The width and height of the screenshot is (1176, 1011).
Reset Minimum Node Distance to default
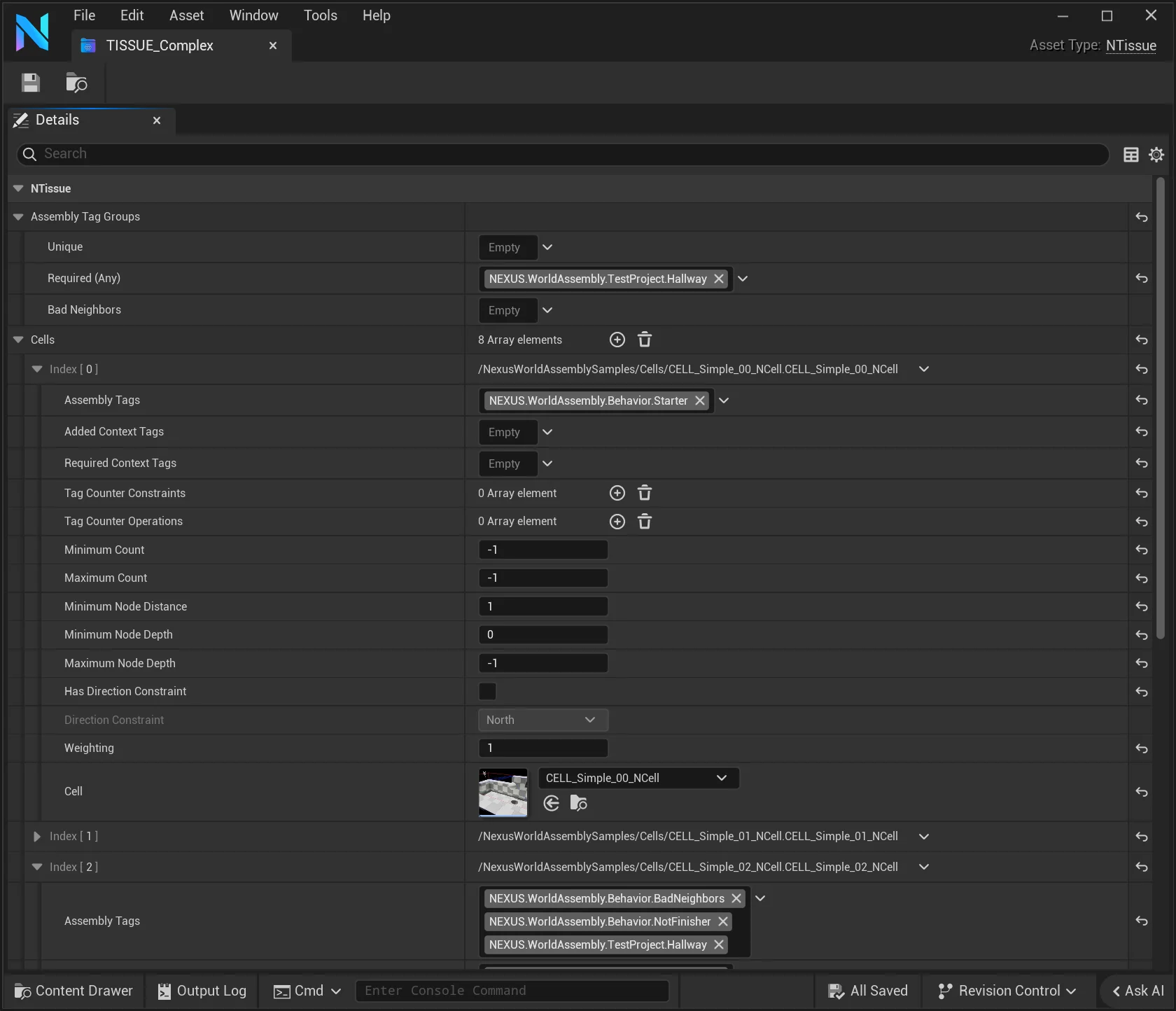(1142, 606)
